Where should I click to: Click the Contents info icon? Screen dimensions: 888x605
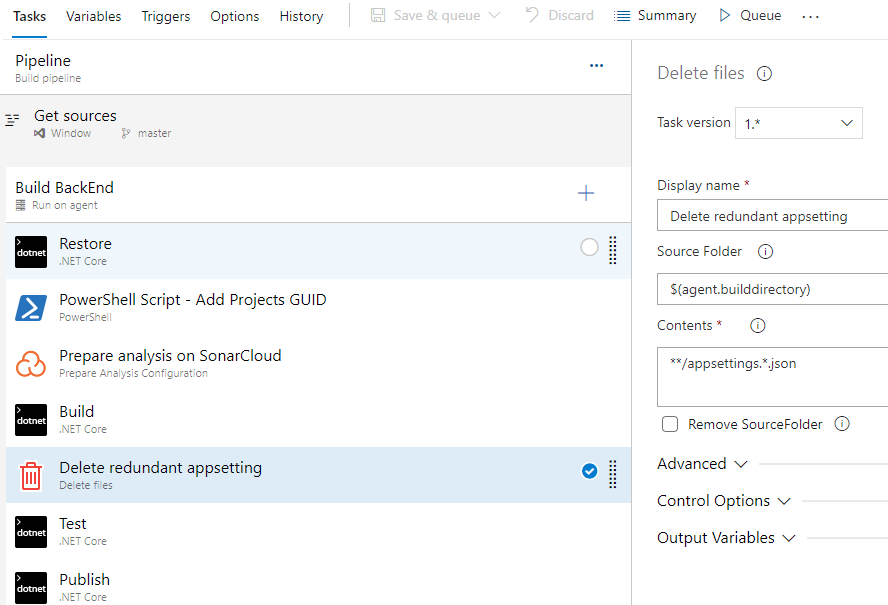click(757, 326)
